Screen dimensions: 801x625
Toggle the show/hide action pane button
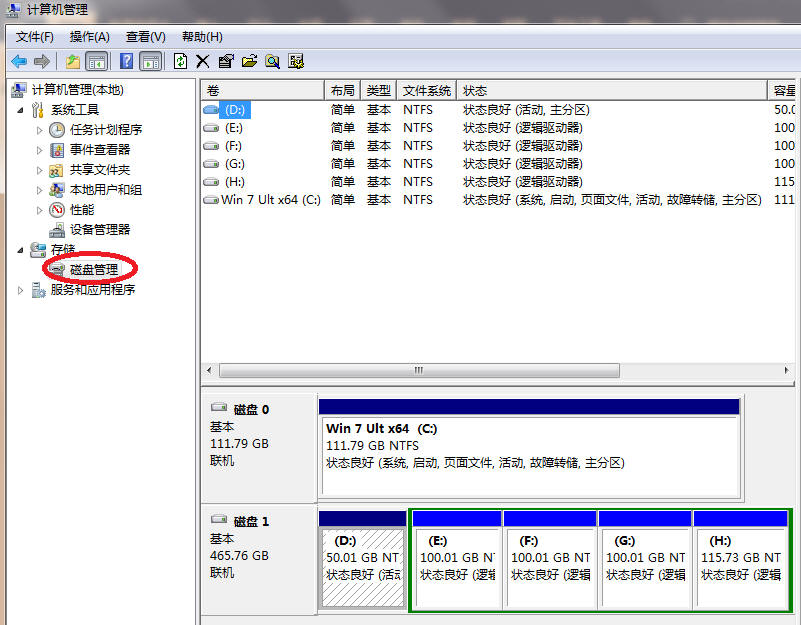click(x=150, y=61)
